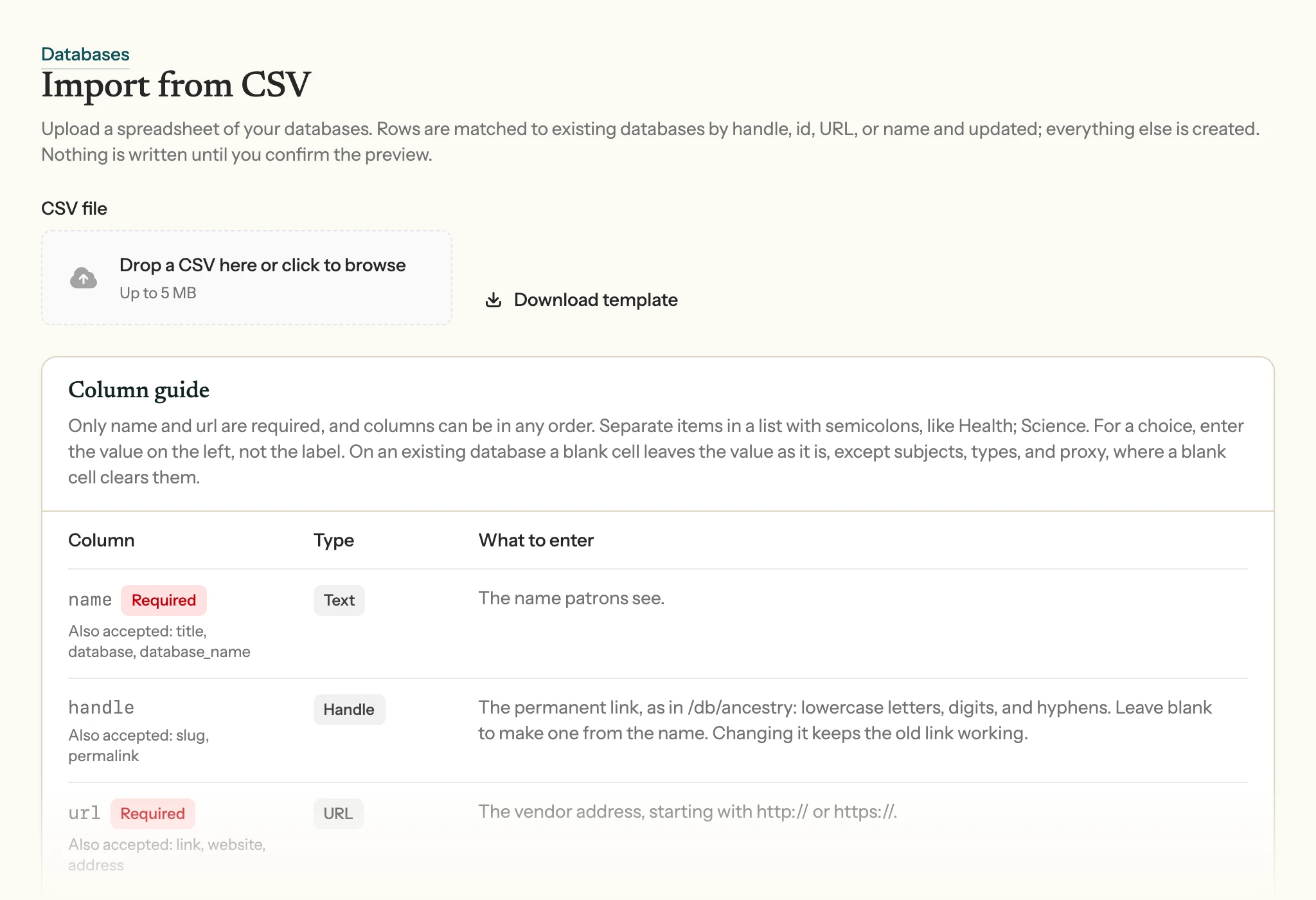The width and height of the screenshot is (1316, 900).
Task: Click the What to enter column header
Action: [536, 540]
